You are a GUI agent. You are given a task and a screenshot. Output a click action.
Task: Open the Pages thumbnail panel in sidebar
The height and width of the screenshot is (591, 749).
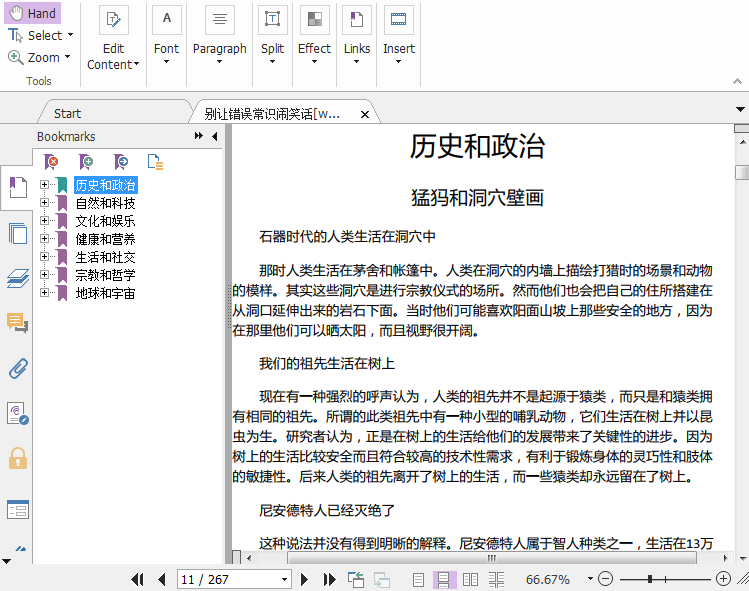click(x=17, y=234)
